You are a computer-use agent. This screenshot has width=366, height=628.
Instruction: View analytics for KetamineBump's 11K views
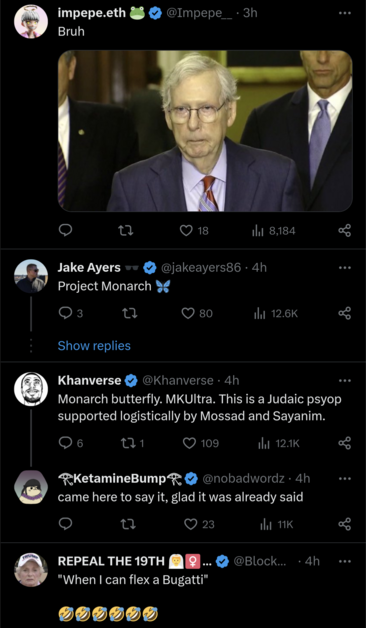[277, 524]
